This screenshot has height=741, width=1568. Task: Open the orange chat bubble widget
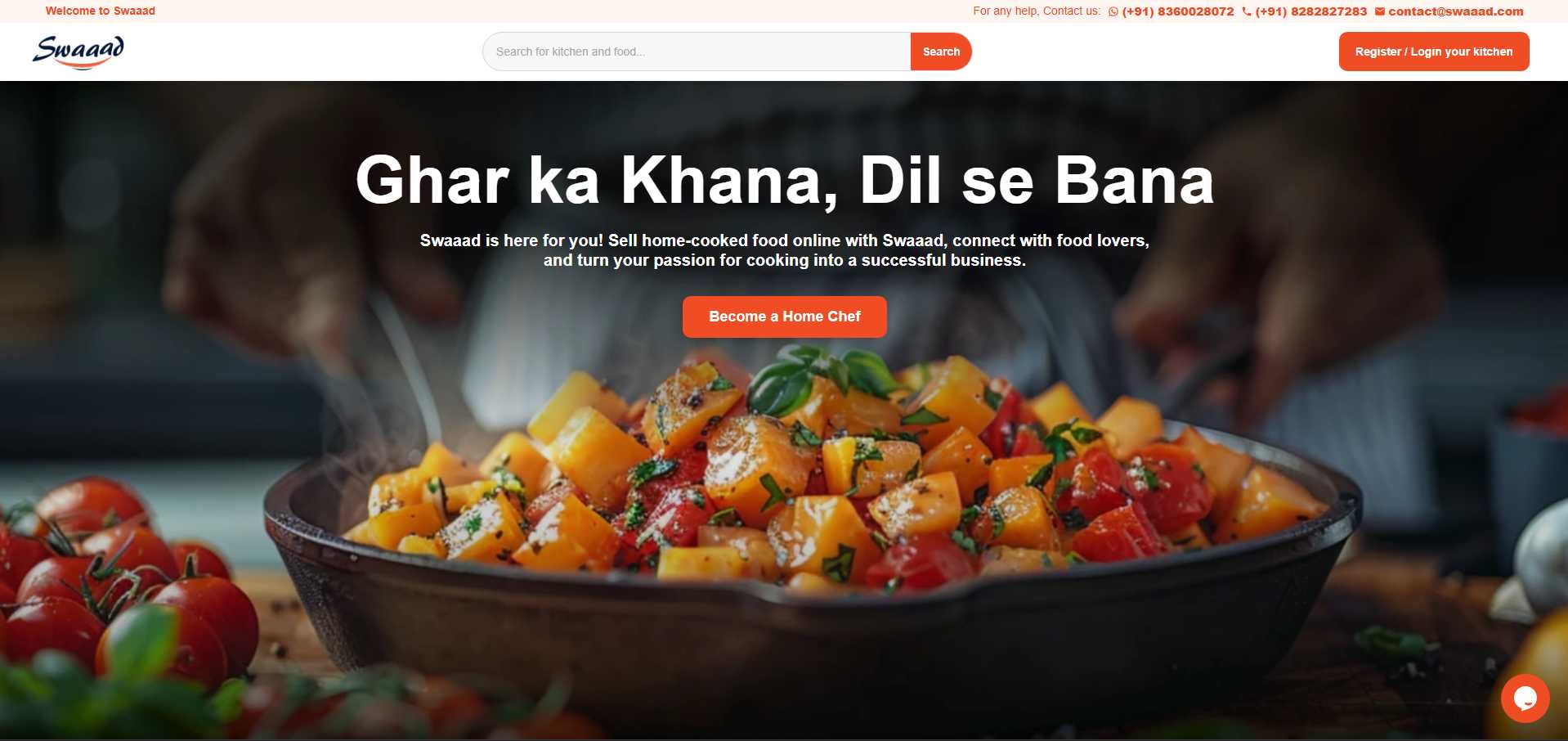pos(1525,698)
